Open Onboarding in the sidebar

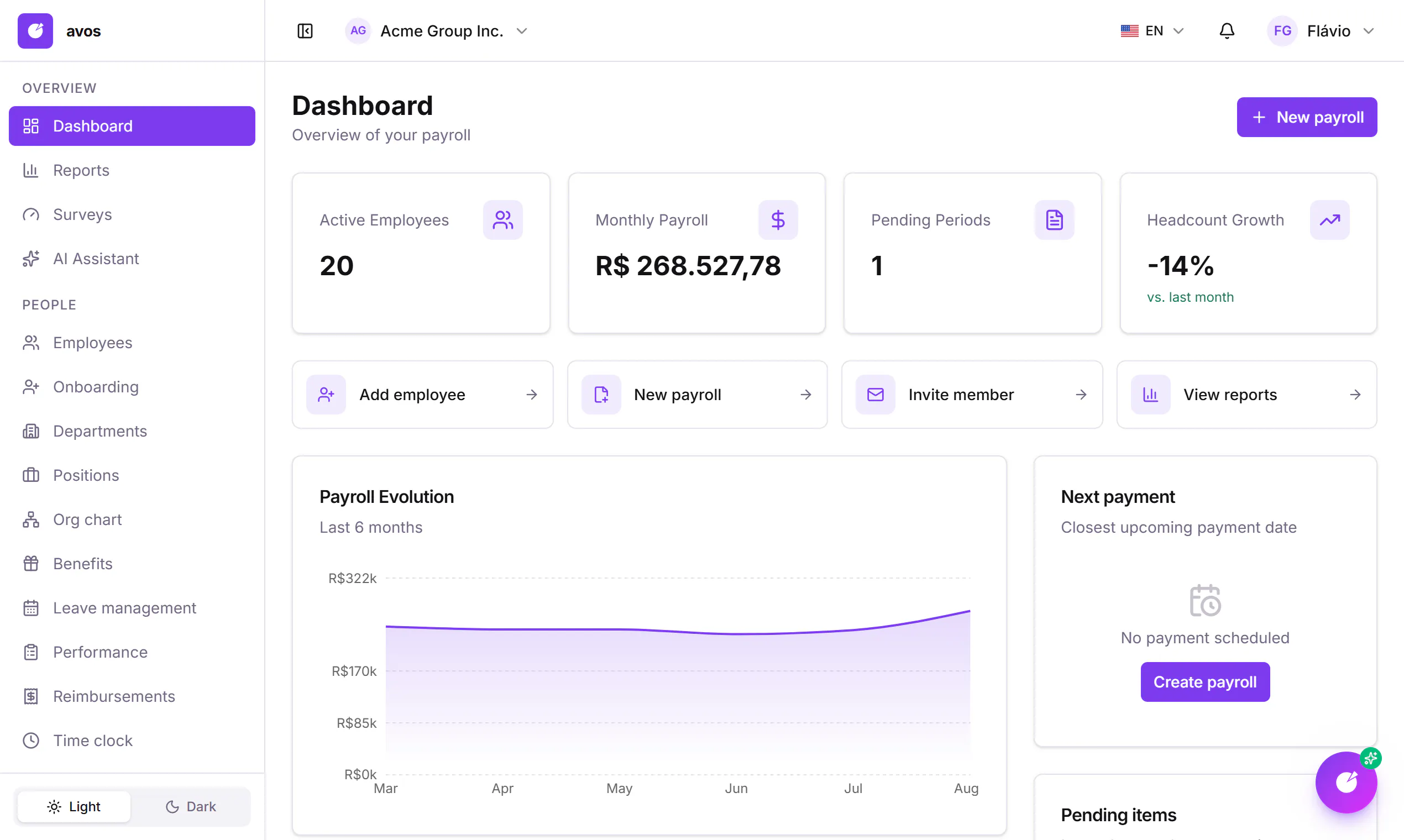coord(132,387)
